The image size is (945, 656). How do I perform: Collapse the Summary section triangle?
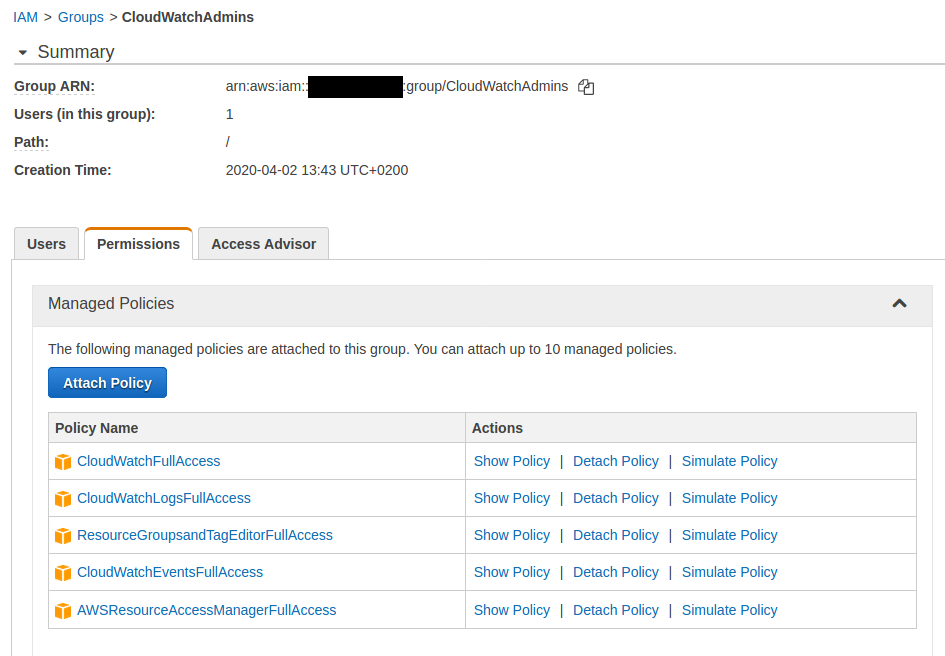tap(23, 52)
